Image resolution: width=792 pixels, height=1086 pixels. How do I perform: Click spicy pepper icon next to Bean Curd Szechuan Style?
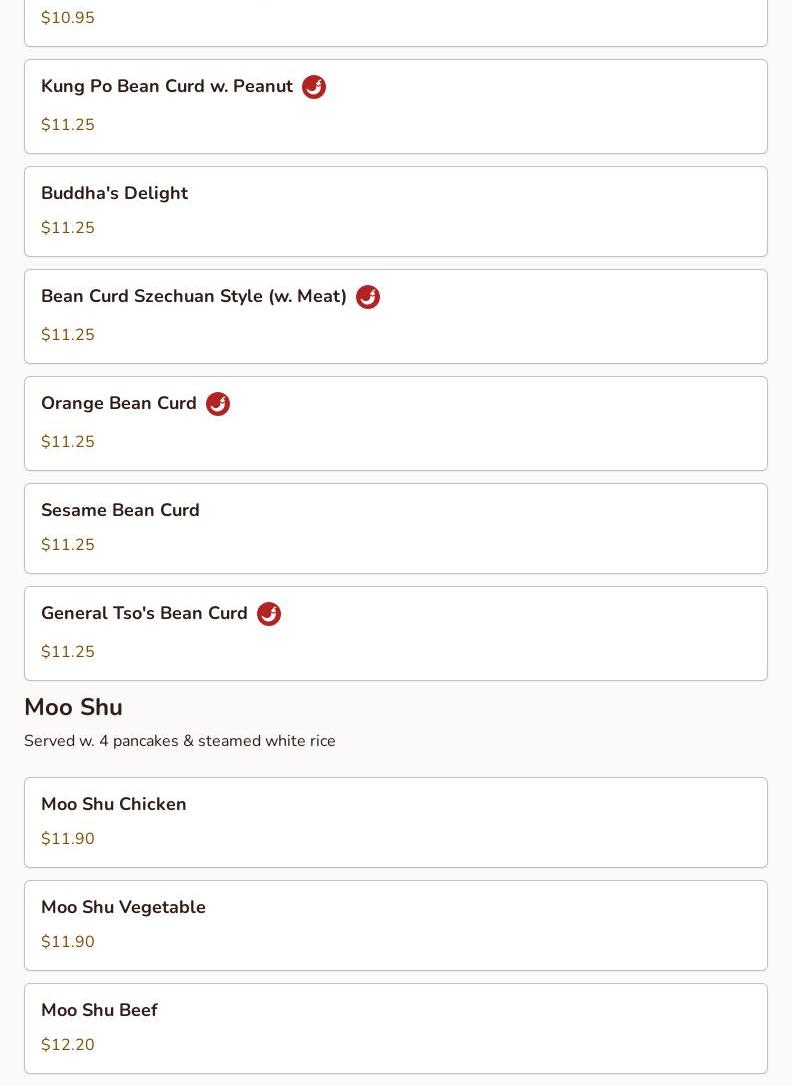(x=368, y=297)
